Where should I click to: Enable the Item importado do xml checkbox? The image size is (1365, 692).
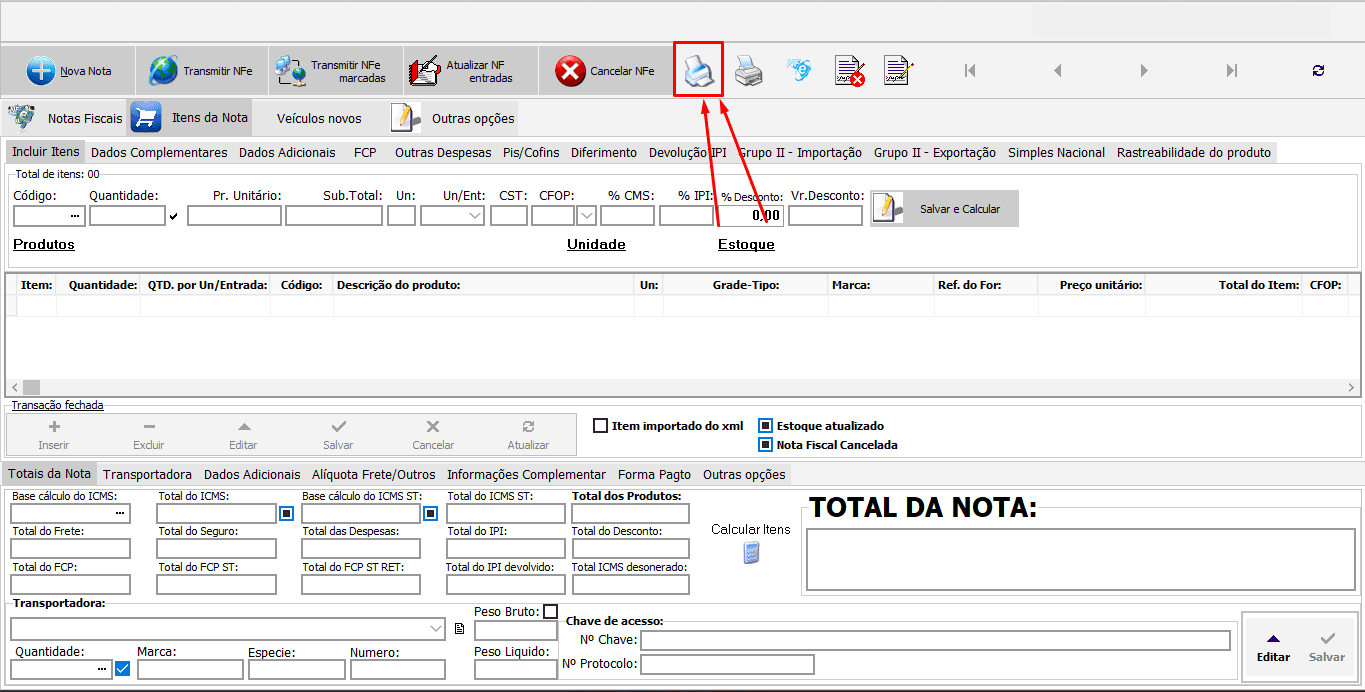pos(600,425)
